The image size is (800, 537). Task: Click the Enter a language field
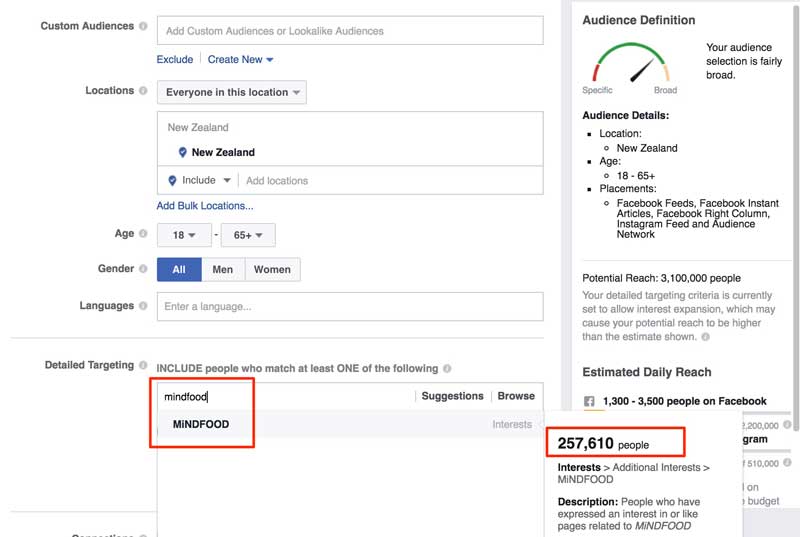(350, 306)
